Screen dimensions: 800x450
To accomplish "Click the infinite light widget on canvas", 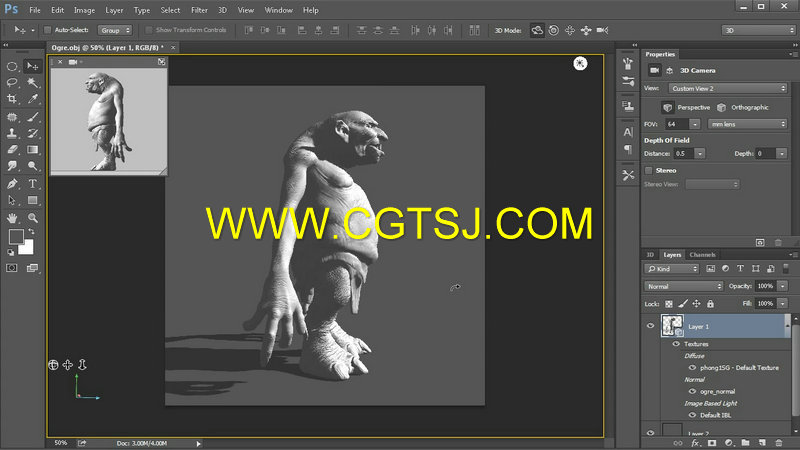I will pyautogui.click(x=580, y=63).
